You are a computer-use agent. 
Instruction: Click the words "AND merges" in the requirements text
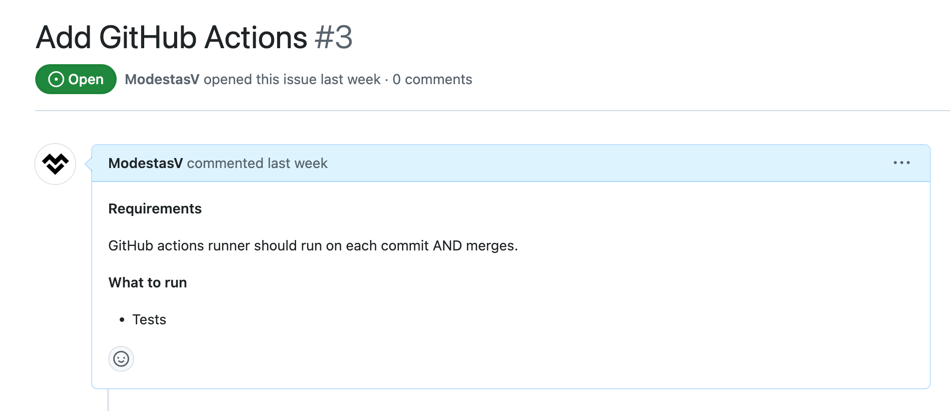click(x=476, y=246)
